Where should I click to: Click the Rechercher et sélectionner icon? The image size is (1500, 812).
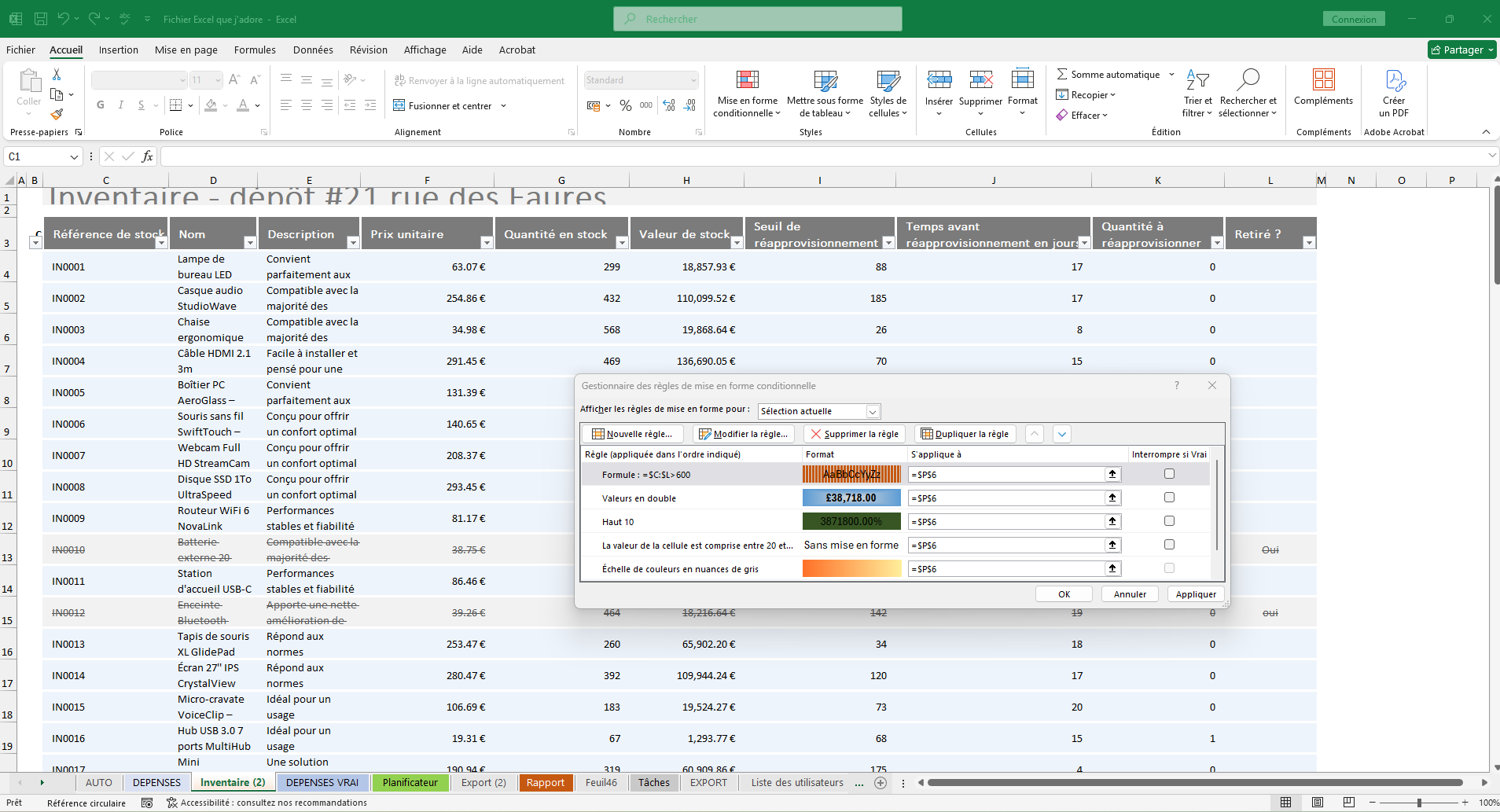pyautogui.click(x=1249, y=93)
